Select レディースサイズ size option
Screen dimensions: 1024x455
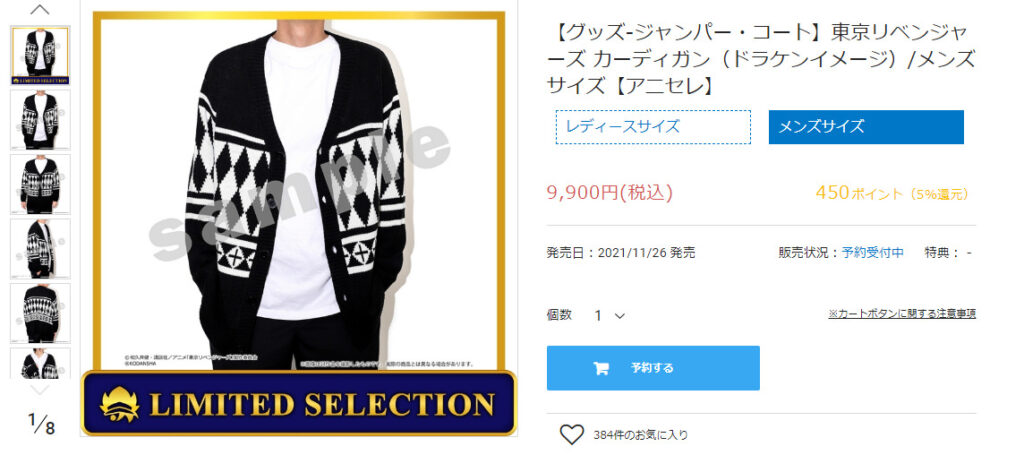653,127
